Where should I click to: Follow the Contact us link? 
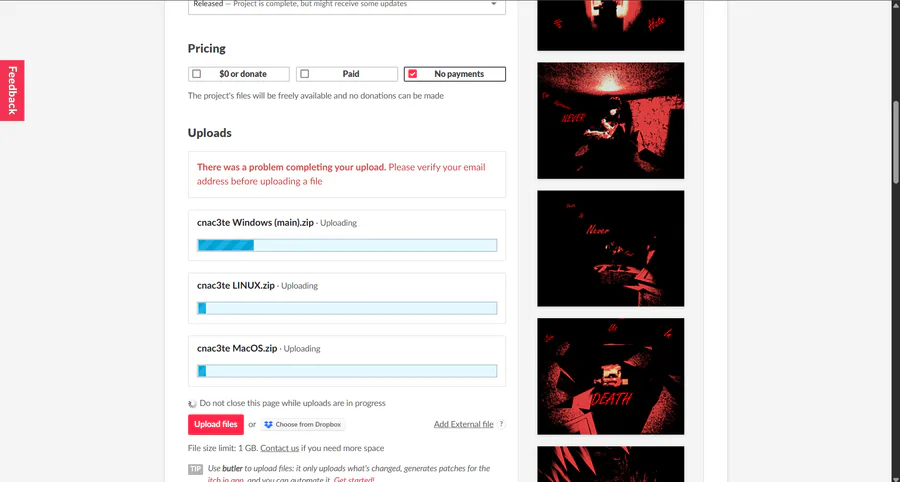click(x=280, y=448)
